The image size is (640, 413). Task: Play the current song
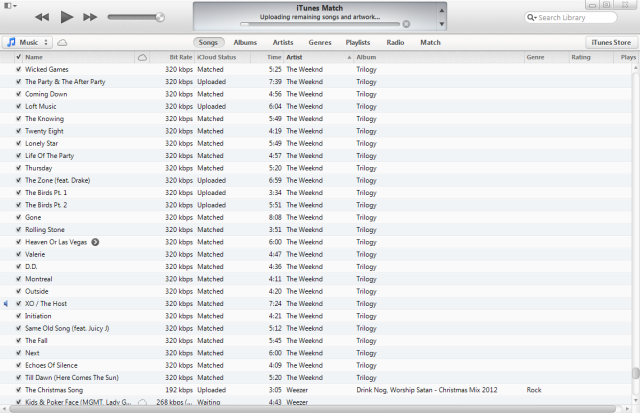(67, 17)
